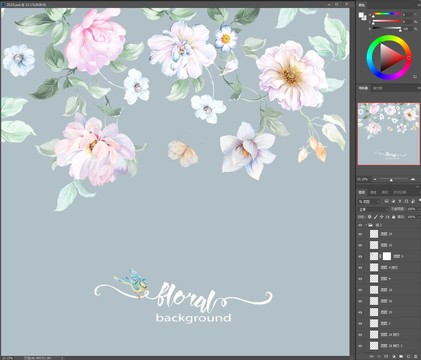Click the small icon below the color wheel
This screenshot has width=421, height=360.
pos(415,76)
